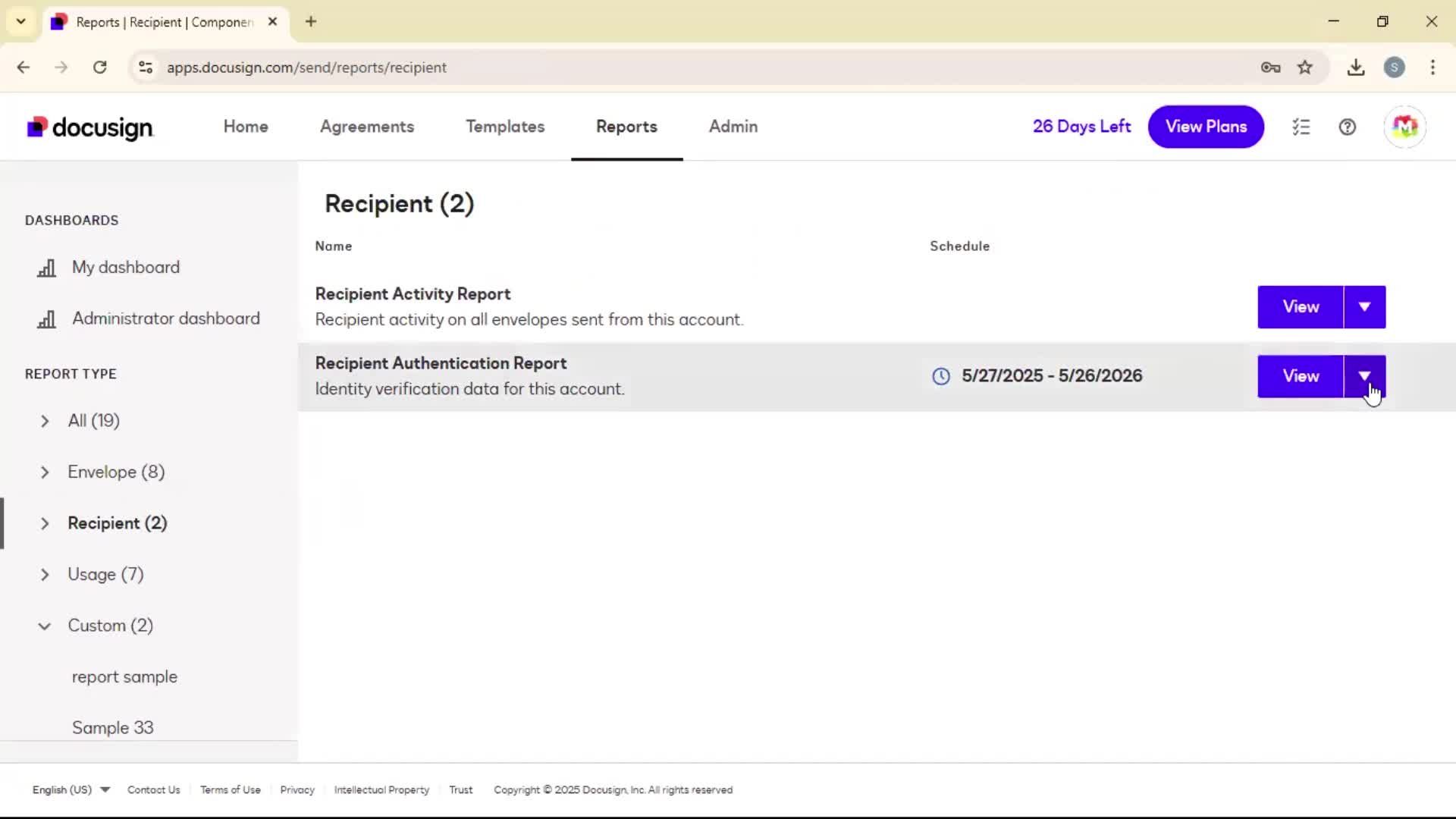The image size is (1456, 819).
Task: Close the Reports browser tab
Action: coord(273,21)
